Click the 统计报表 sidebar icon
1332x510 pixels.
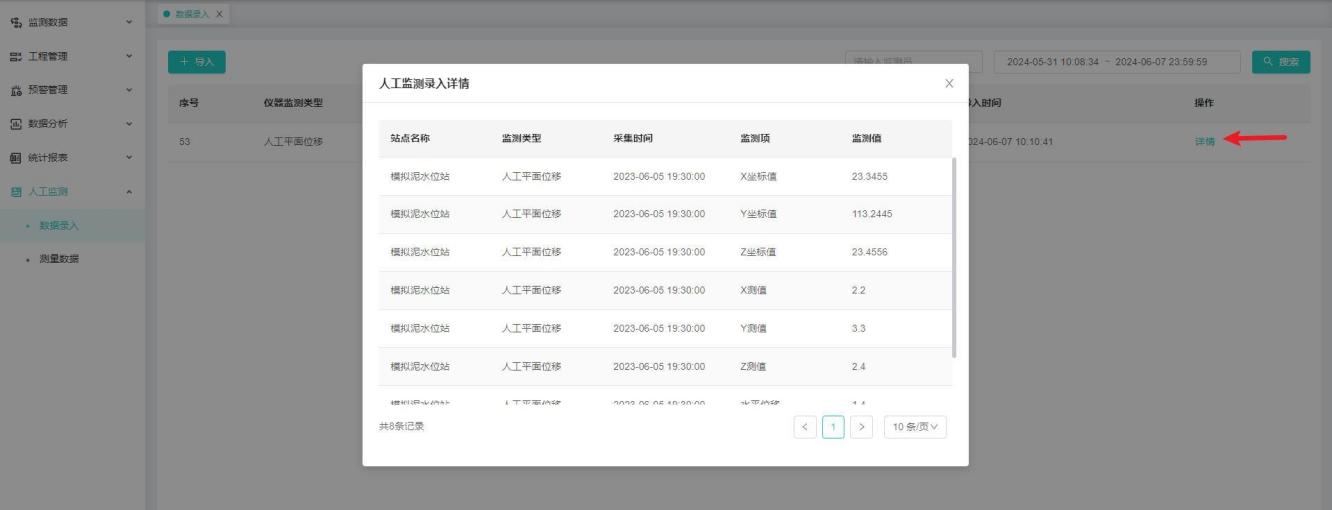click(x=15, y=158)
